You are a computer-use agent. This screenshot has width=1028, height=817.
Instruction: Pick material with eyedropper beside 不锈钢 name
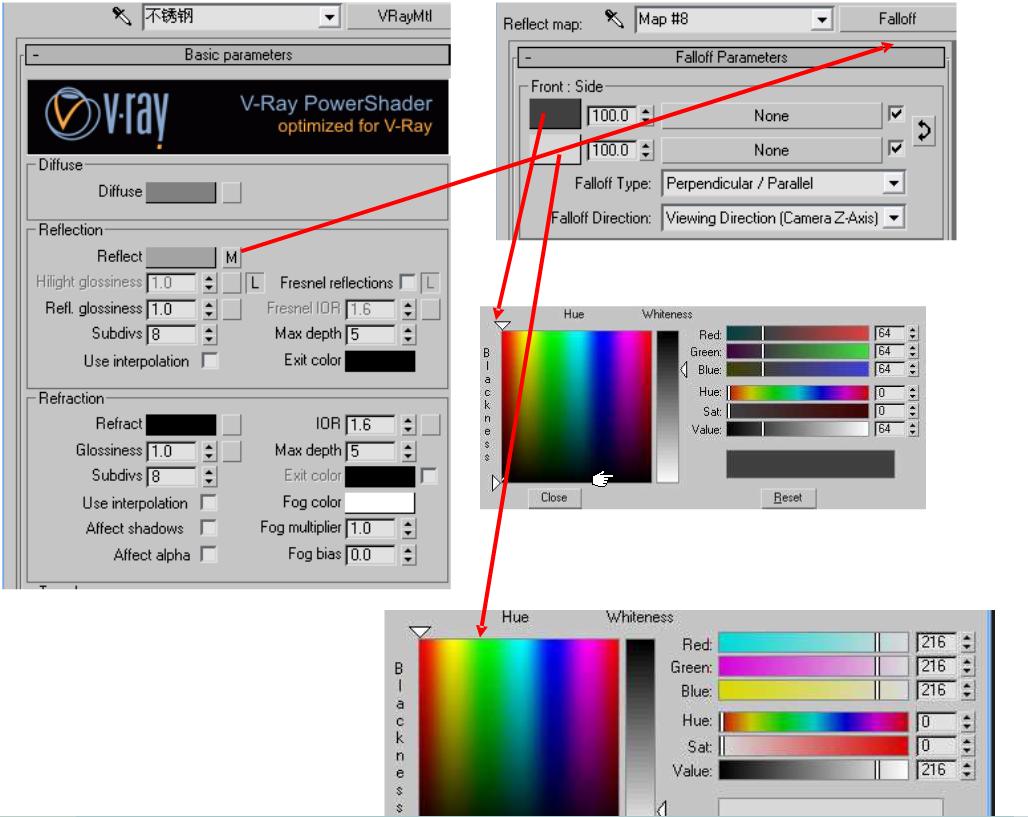click(x=122, y=16)
